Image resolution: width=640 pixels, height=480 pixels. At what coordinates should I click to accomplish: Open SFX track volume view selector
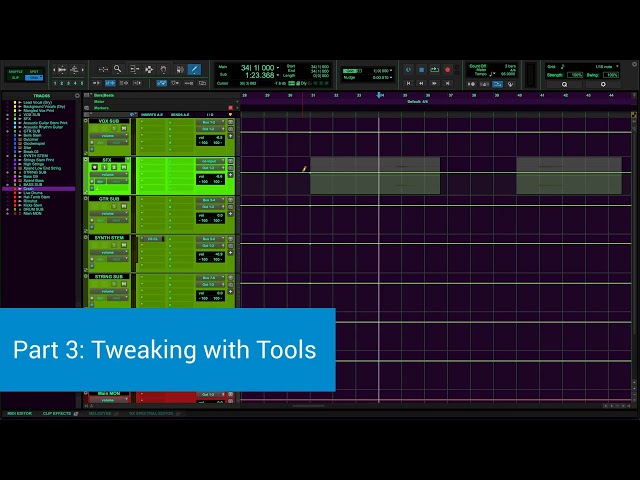[109, 174]
